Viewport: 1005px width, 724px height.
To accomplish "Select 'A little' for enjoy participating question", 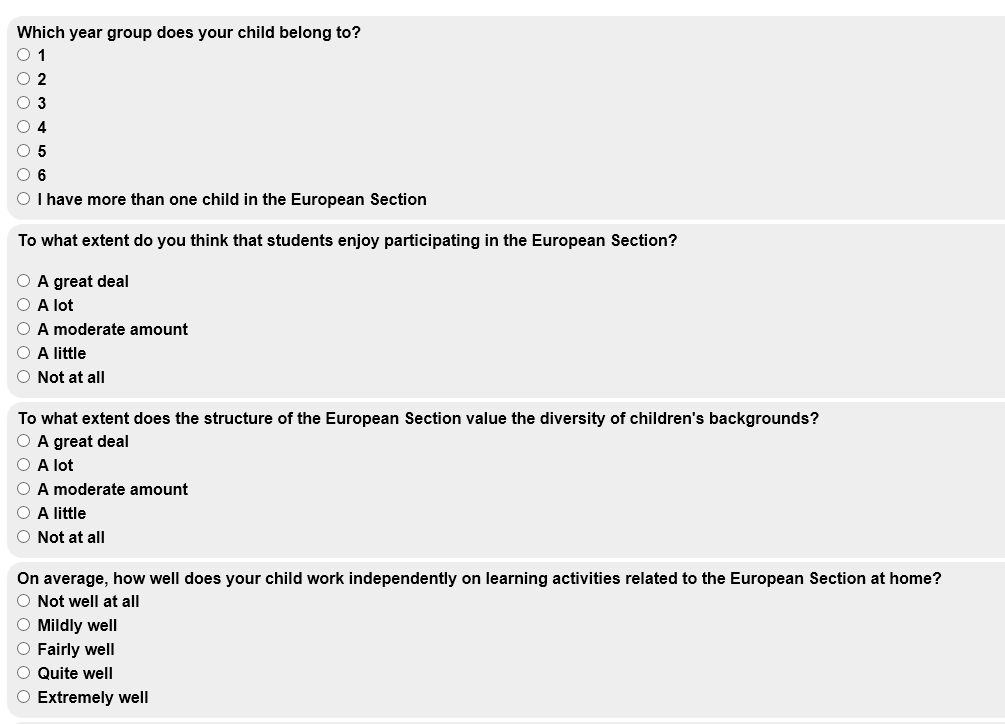I will pos(24,353).
